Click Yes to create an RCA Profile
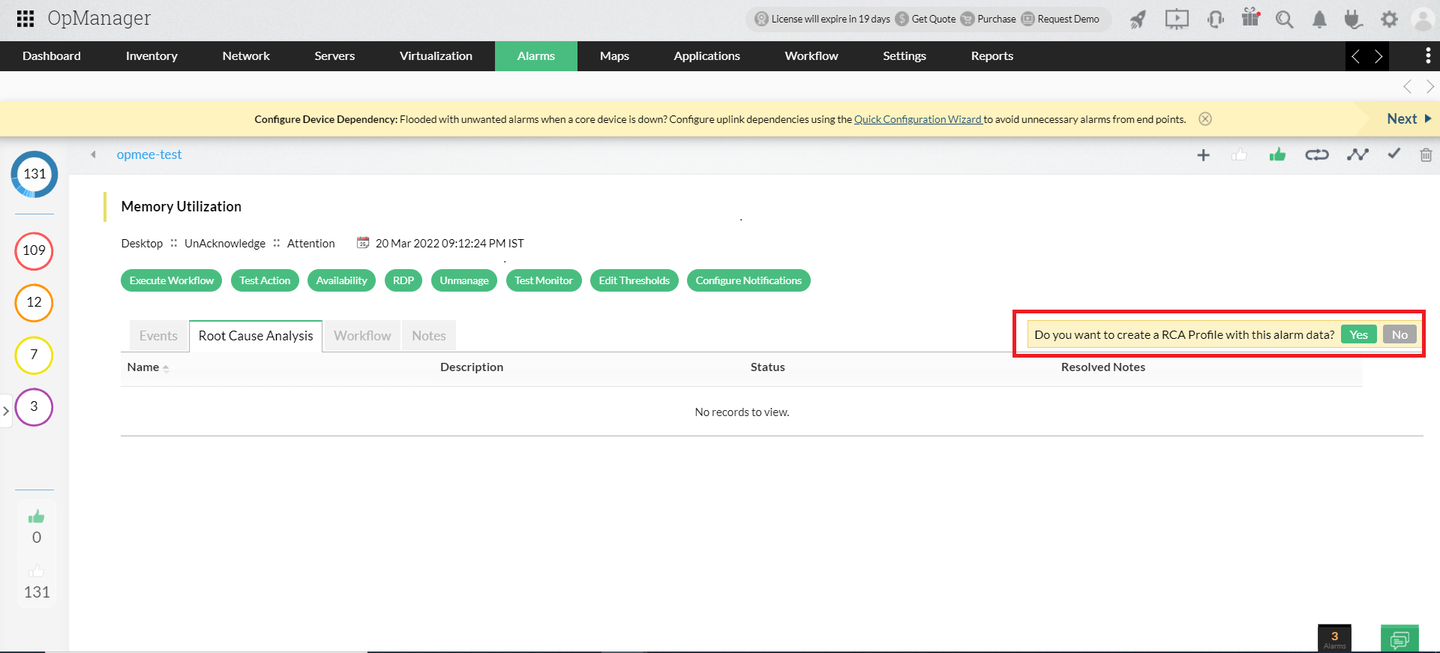This screenshot has width=1440, height=653. coord(1358,334)
